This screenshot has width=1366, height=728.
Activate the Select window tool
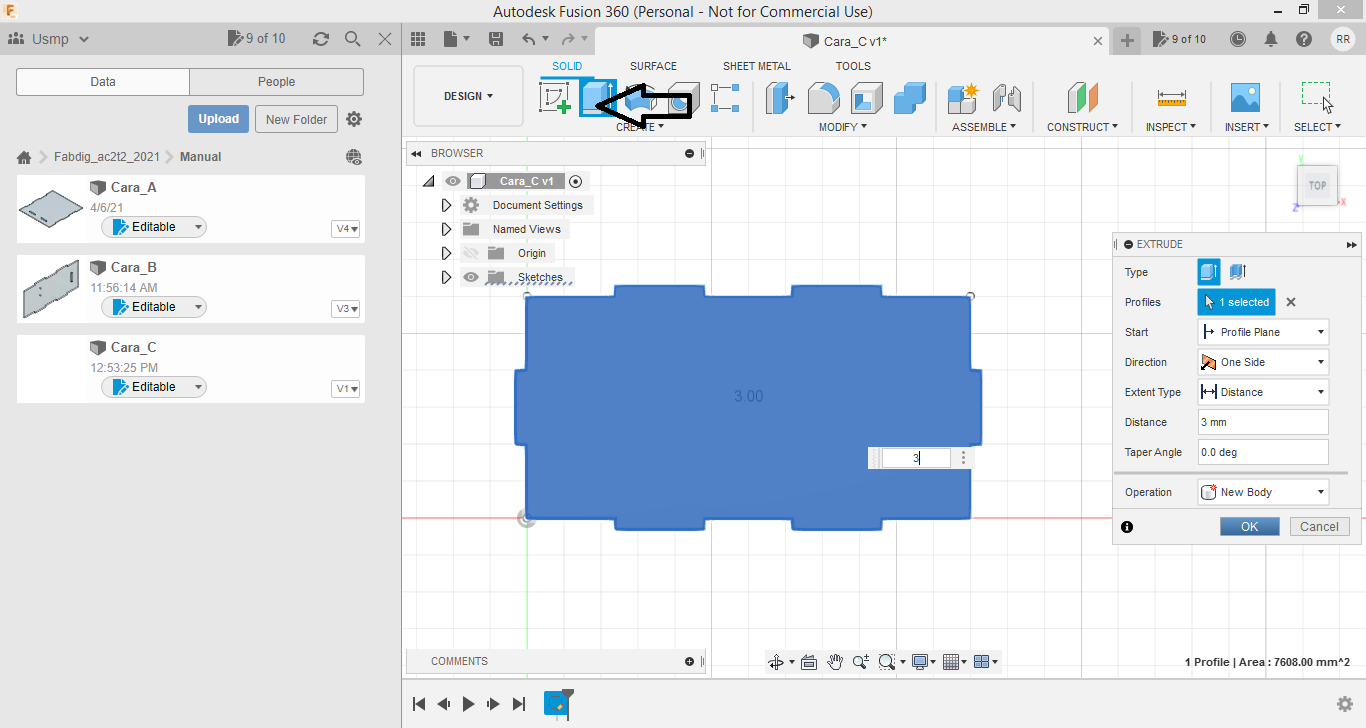[1316, 96]
